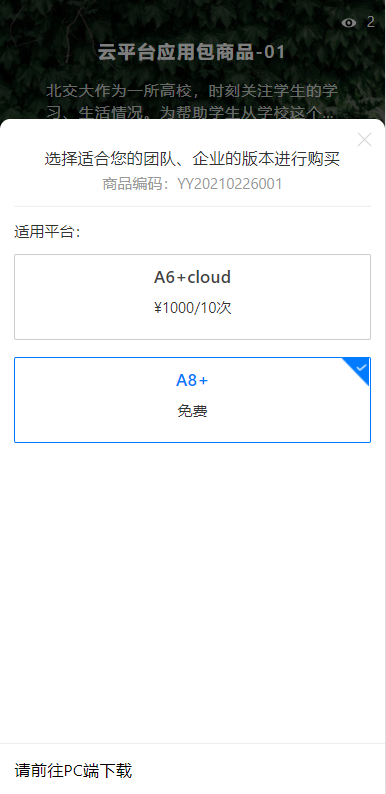This screenshot has width=386, height=794.
Task: Click the eye view-count icon
Action: [x=349, y=23]
